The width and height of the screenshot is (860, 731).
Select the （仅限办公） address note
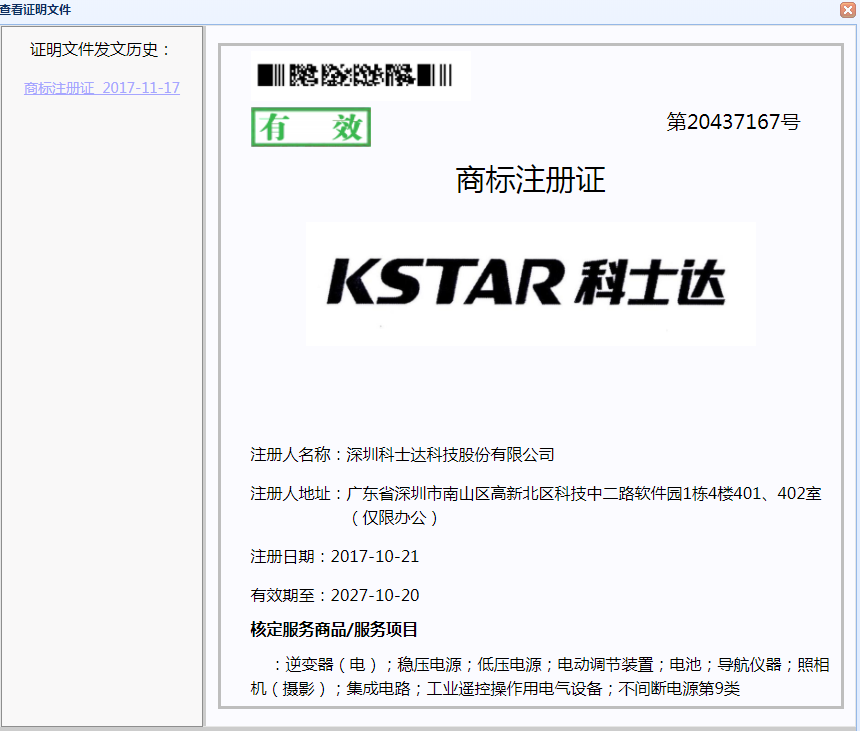394,518
